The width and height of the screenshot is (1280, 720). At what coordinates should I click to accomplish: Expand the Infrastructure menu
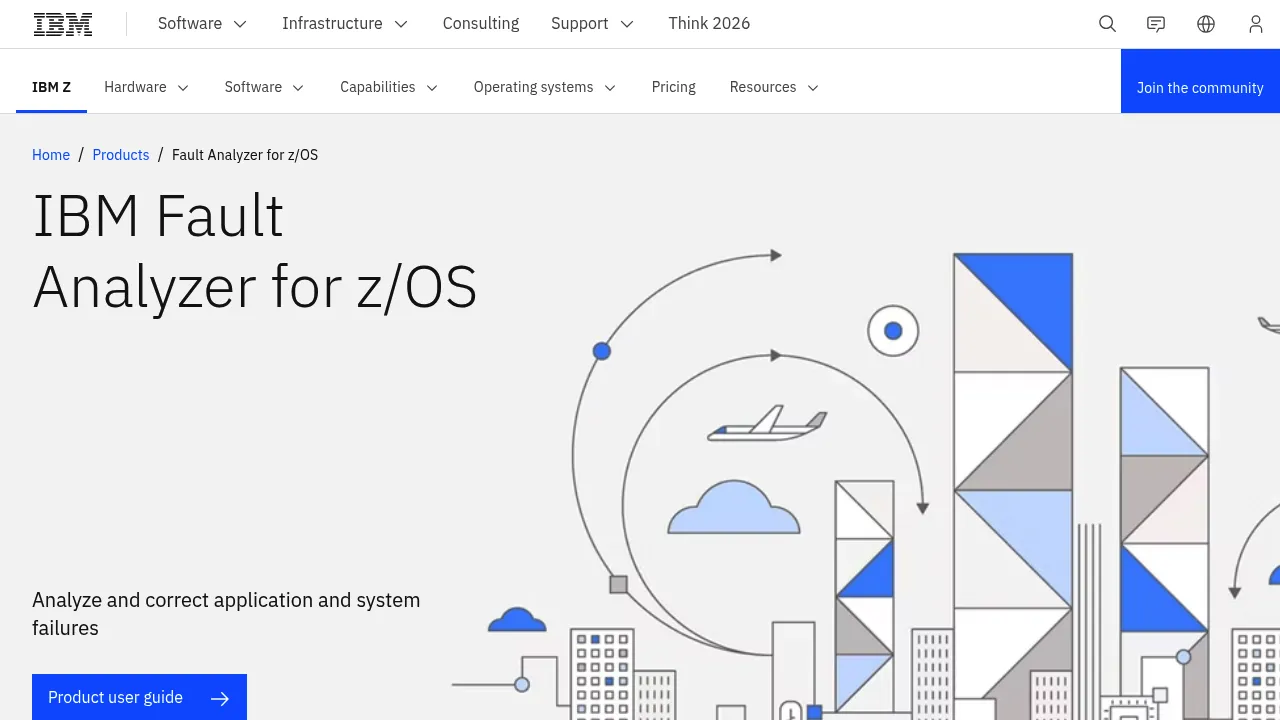pos(345,24)
